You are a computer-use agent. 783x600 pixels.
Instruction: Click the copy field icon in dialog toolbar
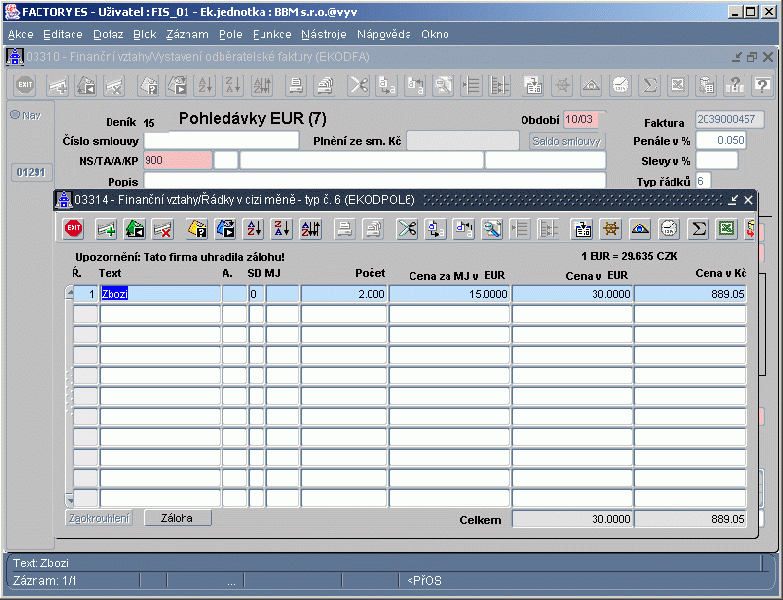click(x=435, y=229)
